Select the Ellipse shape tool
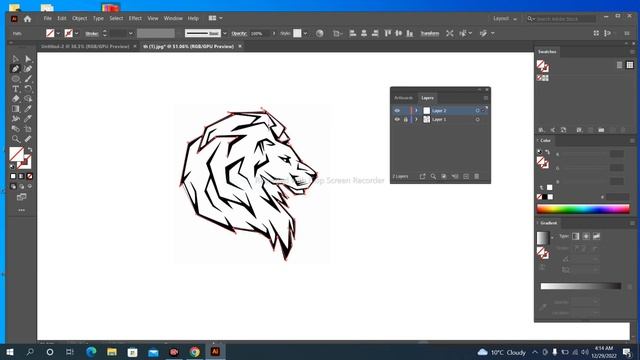This screenshot has height=360, width=640. pyautogui.click(x=16, y=79)
